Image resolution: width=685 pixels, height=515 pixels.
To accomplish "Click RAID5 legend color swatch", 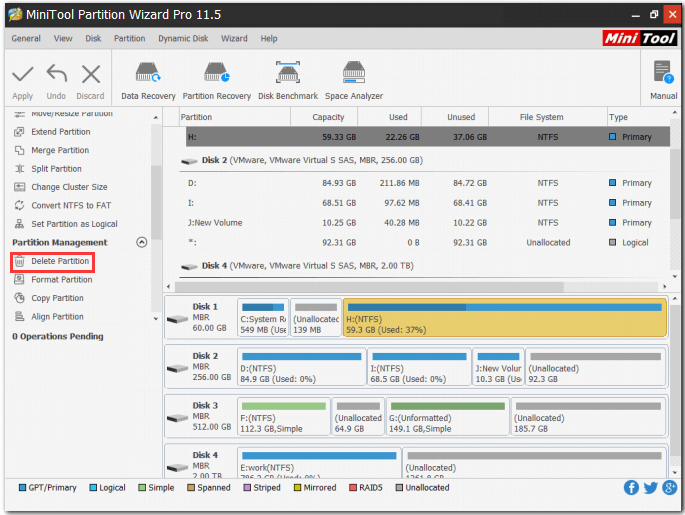I will [353, 487].
